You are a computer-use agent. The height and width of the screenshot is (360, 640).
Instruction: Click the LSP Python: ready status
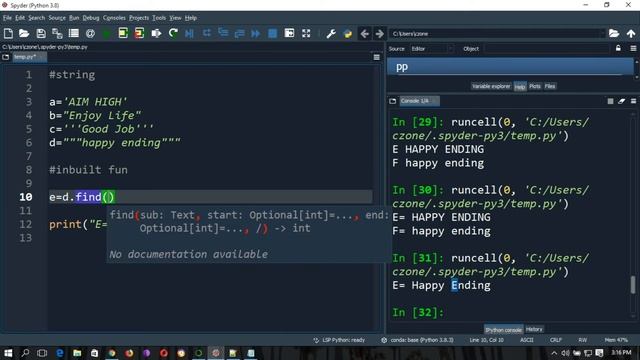pos(340,340)
